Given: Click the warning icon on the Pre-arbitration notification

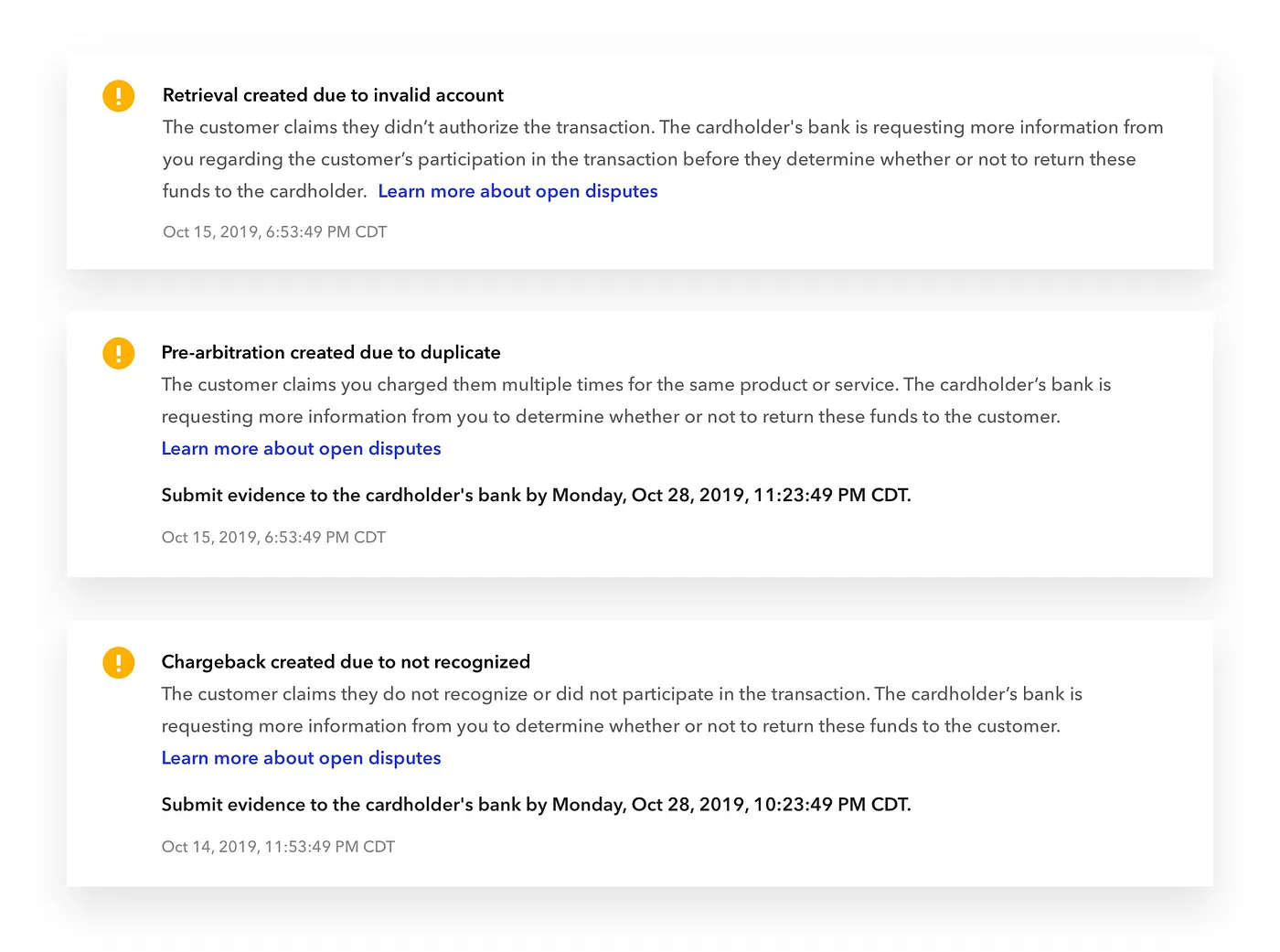Looking at the screenshot, I should (x=118, y=353).
